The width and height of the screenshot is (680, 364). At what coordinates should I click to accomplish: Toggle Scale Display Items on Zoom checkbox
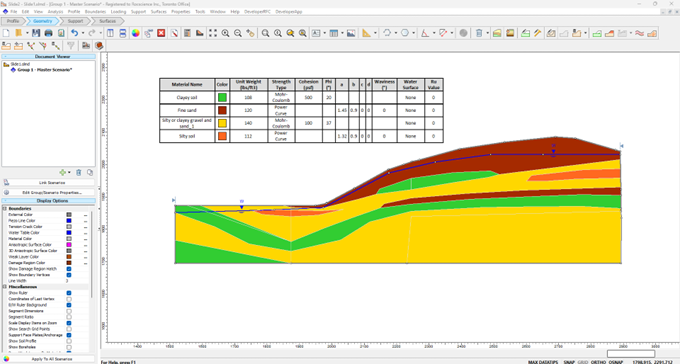point(69,323)
